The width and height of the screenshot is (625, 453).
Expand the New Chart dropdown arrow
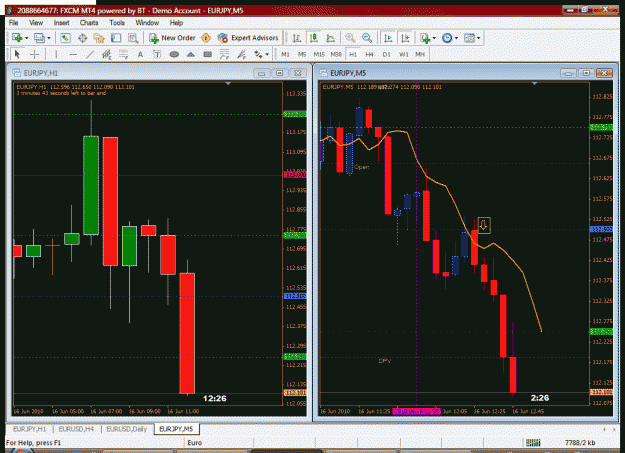26,38
